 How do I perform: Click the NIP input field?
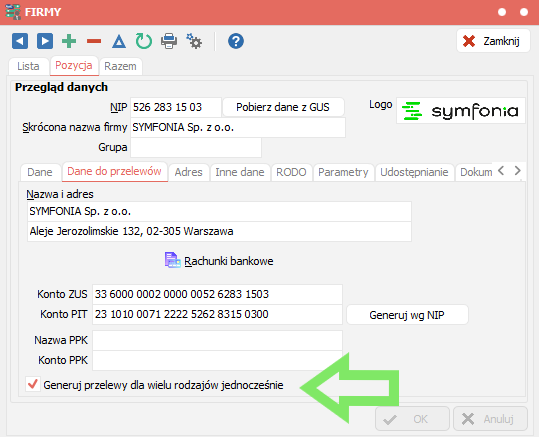coord(176,107)
